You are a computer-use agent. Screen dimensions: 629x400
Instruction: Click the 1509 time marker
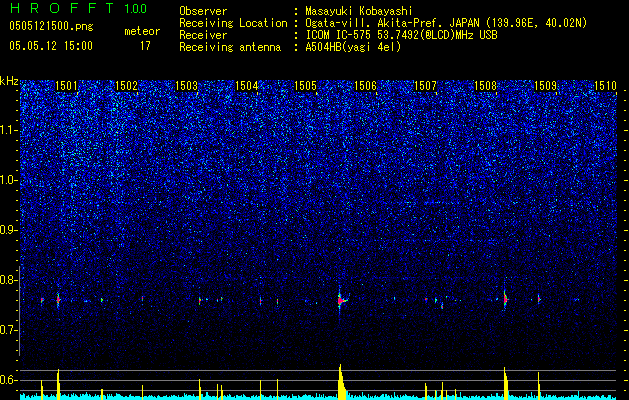[x=546, y=85]
